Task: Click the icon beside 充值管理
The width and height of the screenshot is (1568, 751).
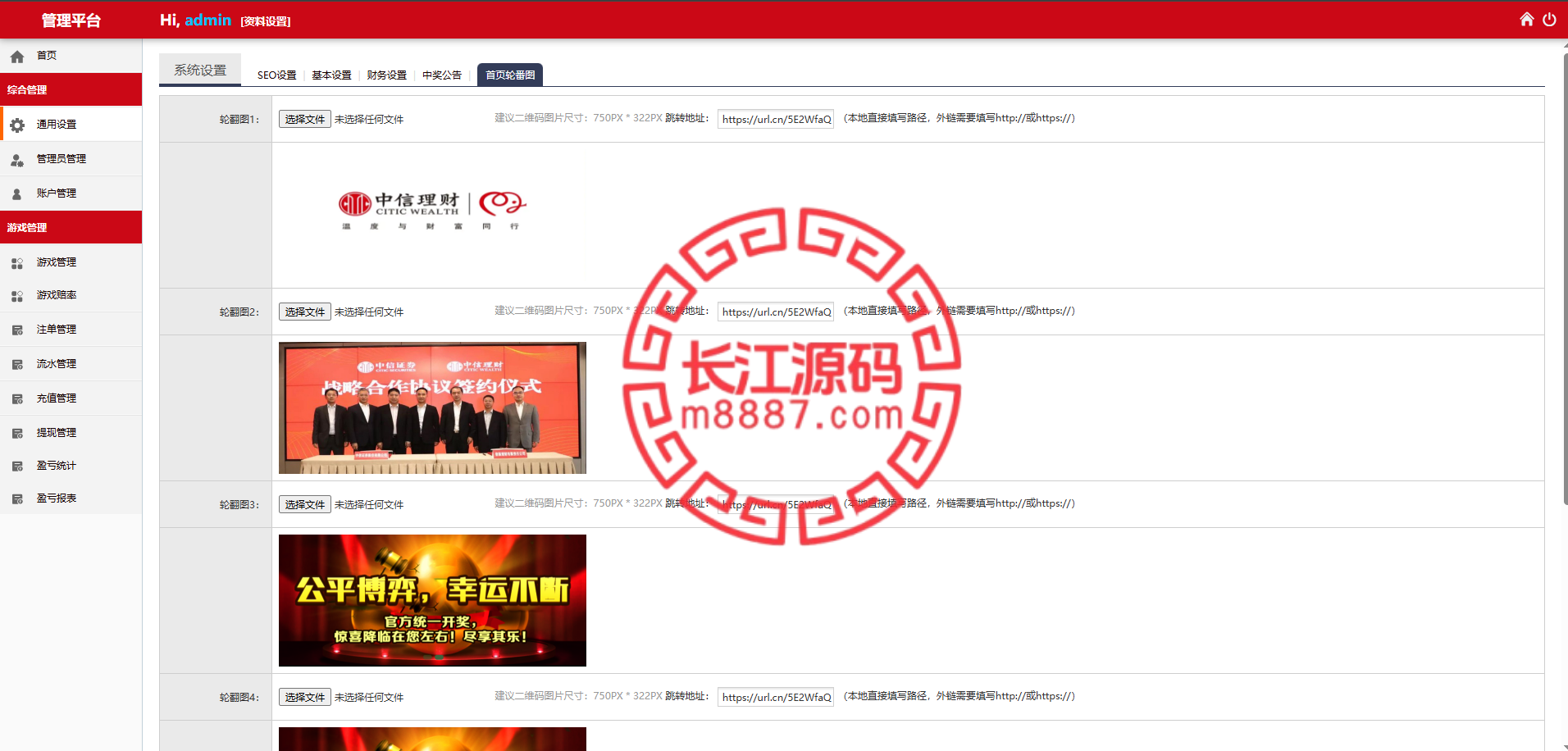Action: [x=17, y=399]
